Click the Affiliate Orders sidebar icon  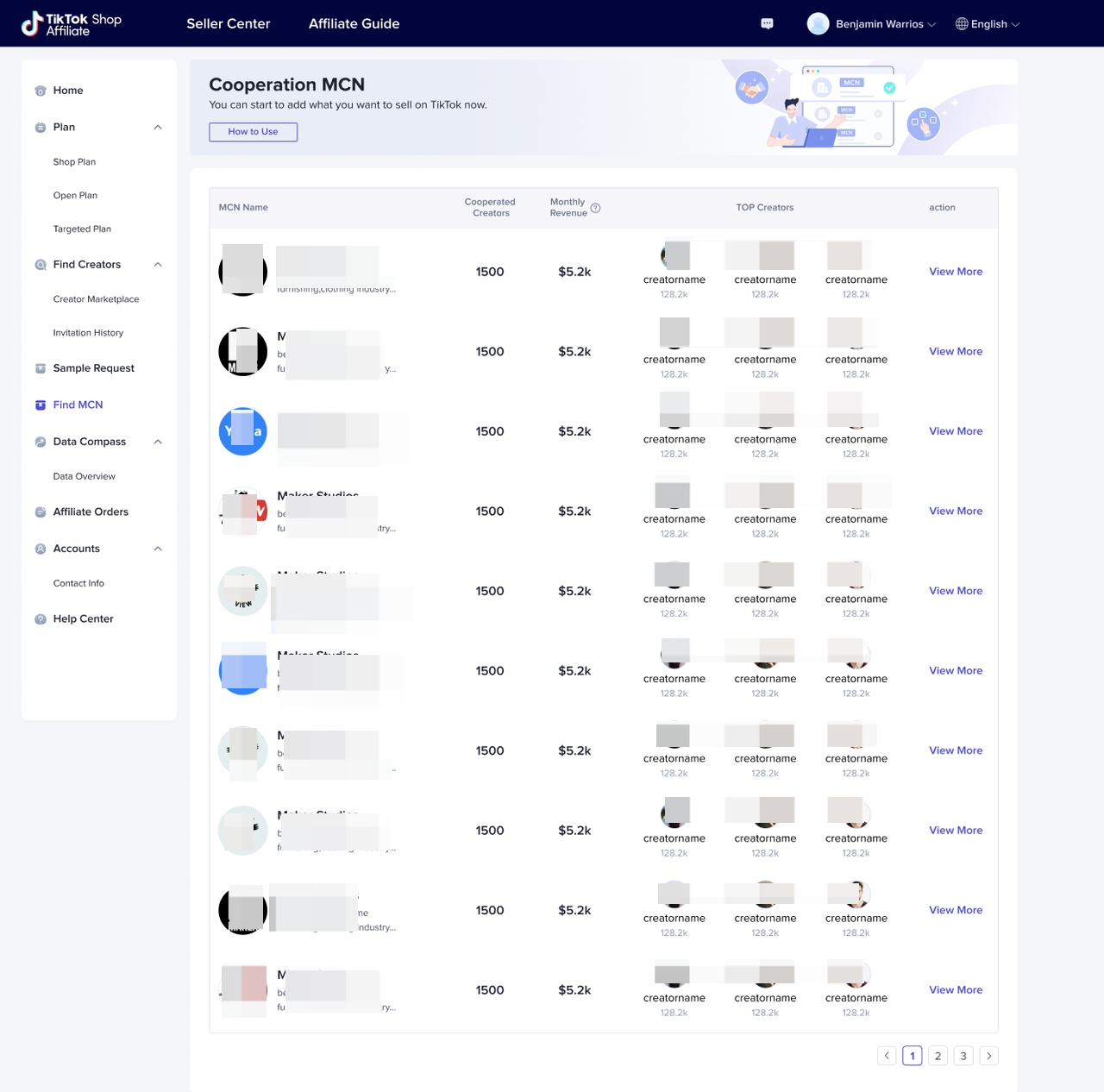[x=41, y=512]
